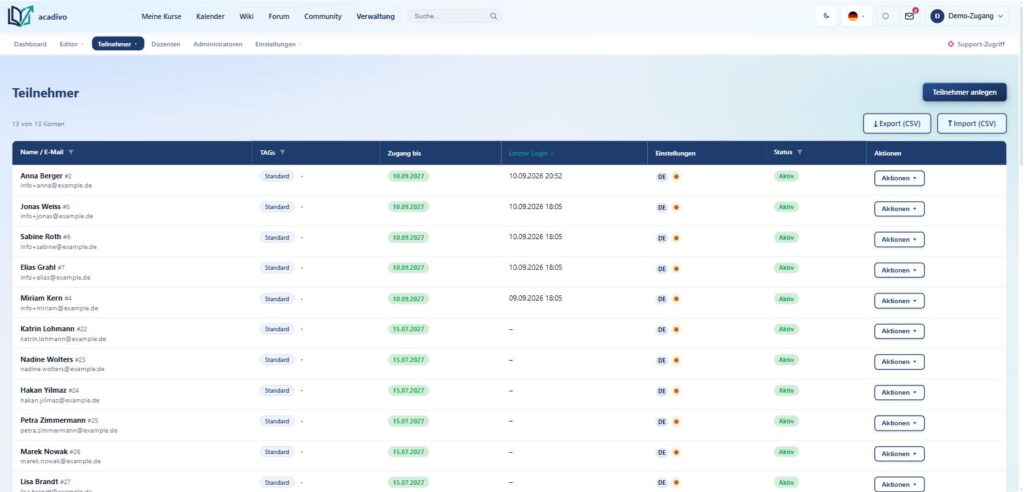The image size is (1024, 492).
Task: Expand the Teilnehmer submenu pill
Action: tap(118, 44)
